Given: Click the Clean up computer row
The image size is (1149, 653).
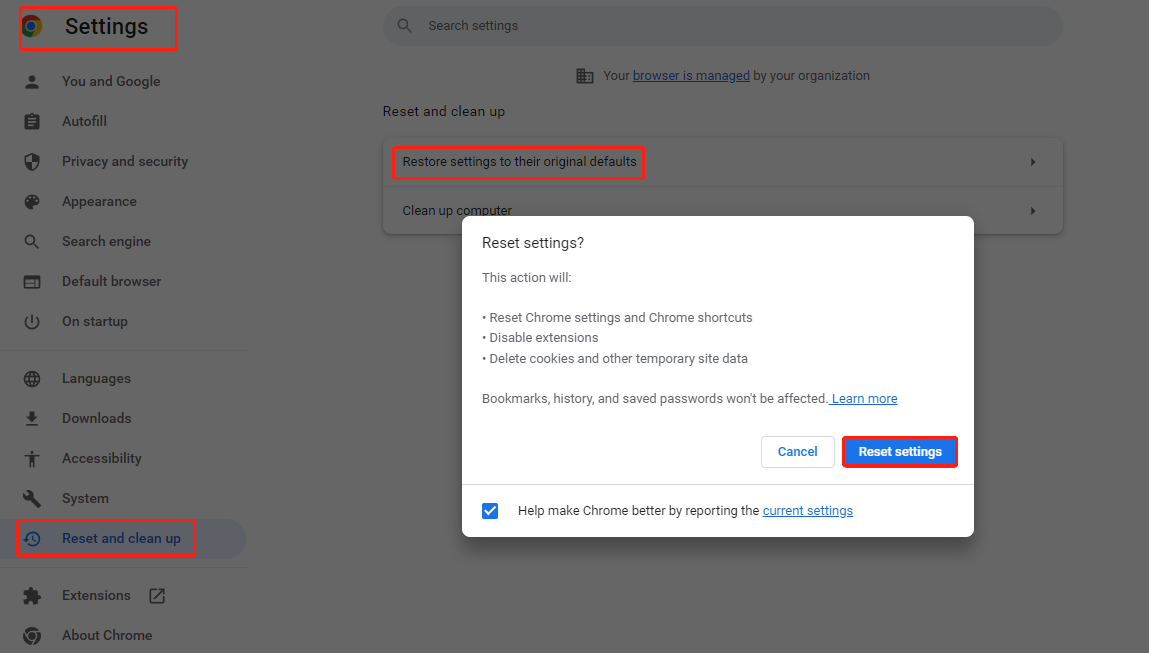Looking at the screenshot, I should (723, 211).
